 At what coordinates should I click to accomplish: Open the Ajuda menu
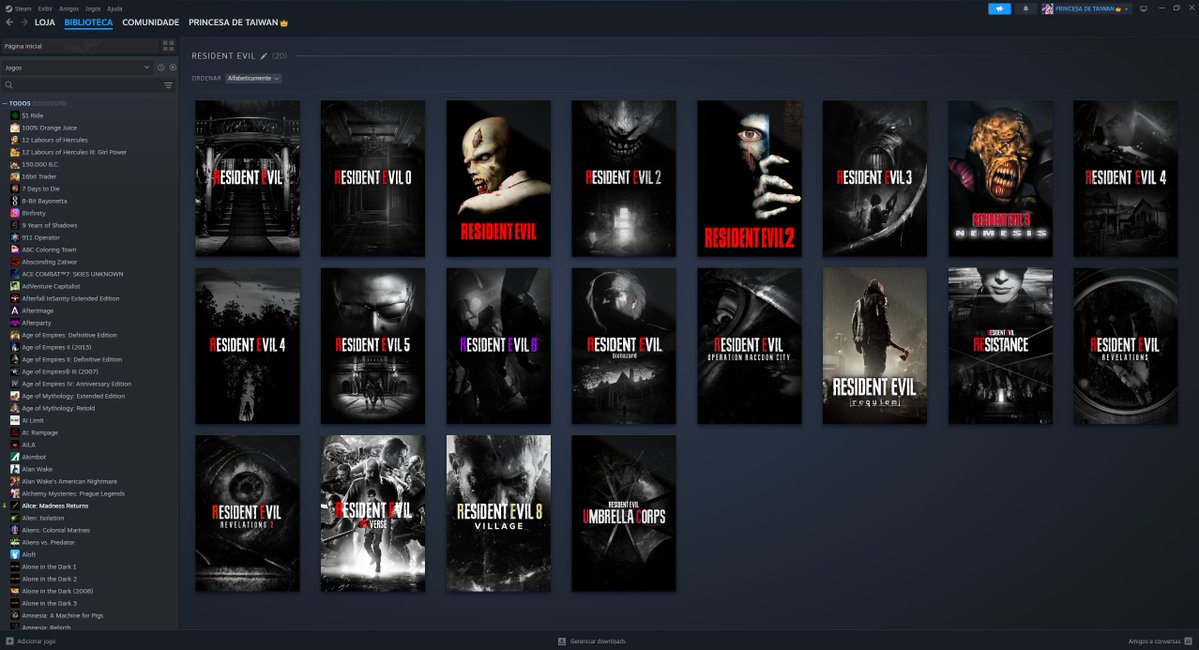115,8
